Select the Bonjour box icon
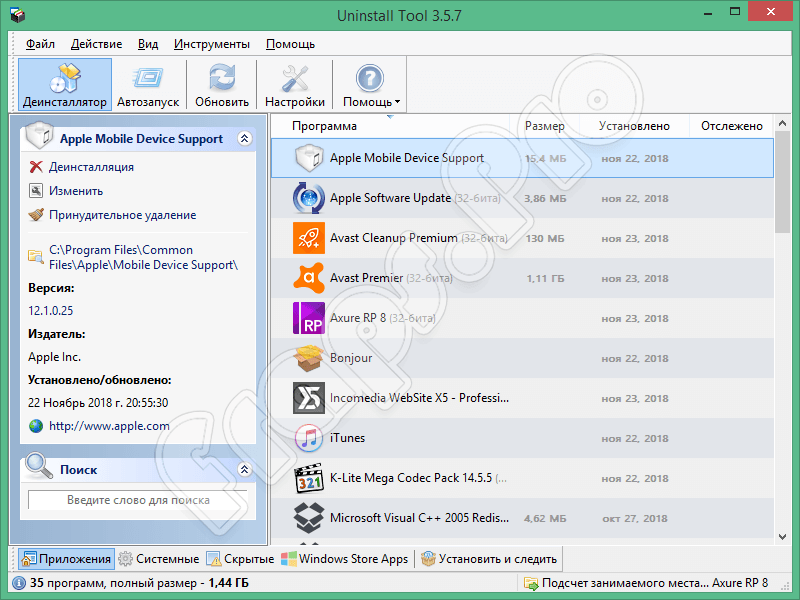The image size is (800, 600). click(x=309, y=358)
